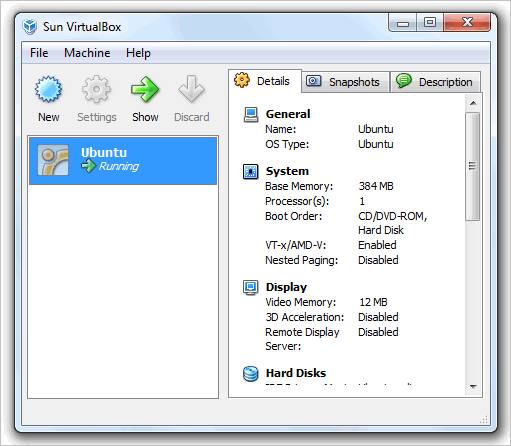Switch to the Snapshots tab
The image size is (511, 446).
pos(346,82)
